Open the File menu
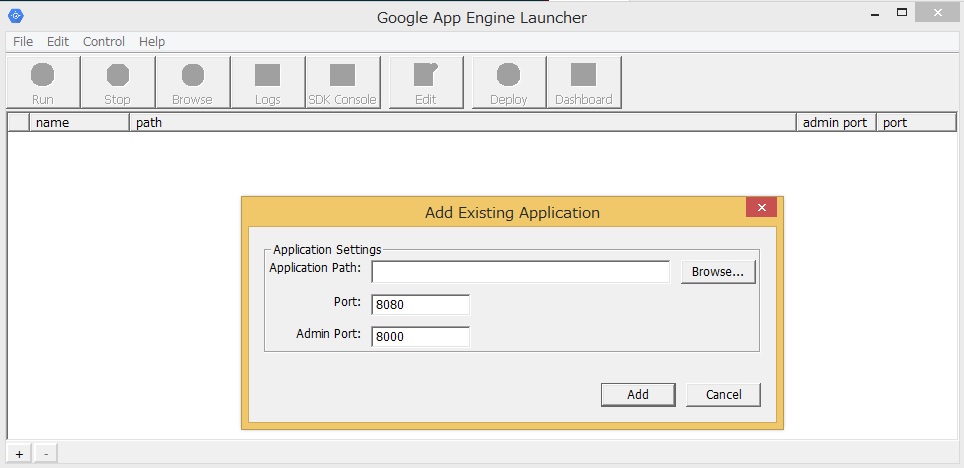The height and width of the screenshot is (468, 964). [23, 41]
